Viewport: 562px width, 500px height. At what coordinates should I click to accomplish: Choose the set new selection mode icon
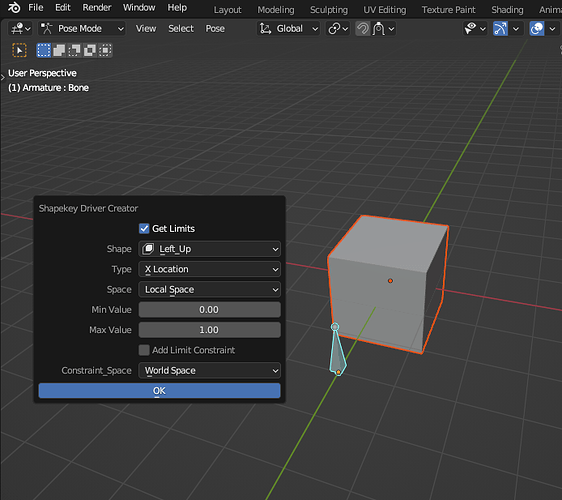44,51
